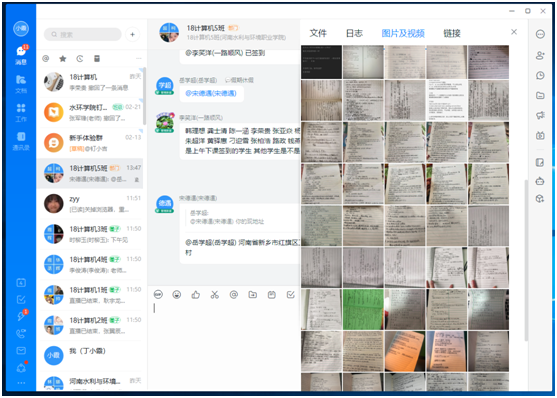Click the starred filter icon above the chat list

pos(63,59)
